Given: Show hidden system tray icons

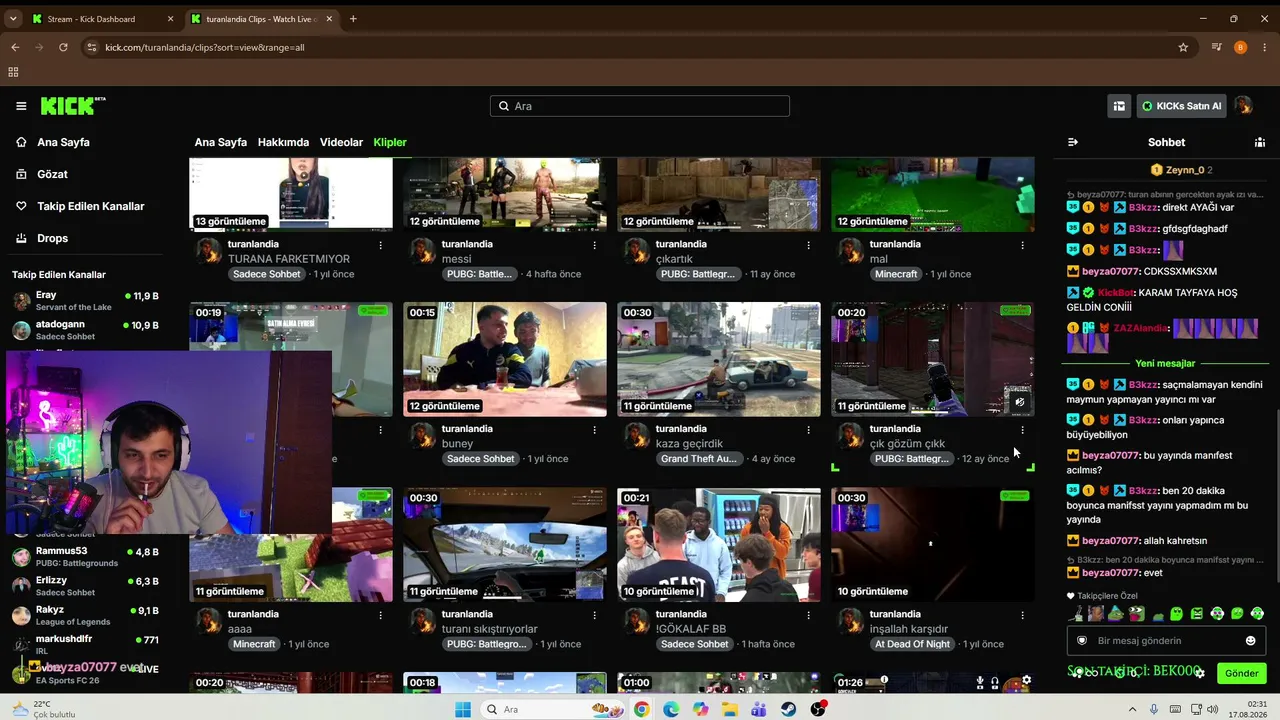Looking at the screenshot, I should [1133, 709].
